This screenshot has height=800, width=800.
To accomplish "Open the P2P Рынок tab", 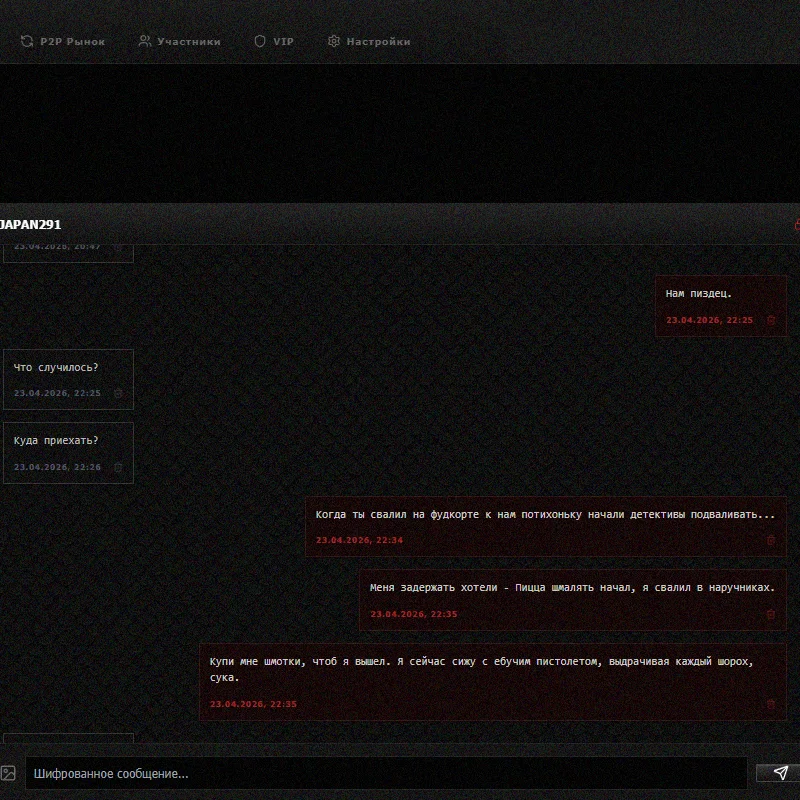I will point(72,42).
